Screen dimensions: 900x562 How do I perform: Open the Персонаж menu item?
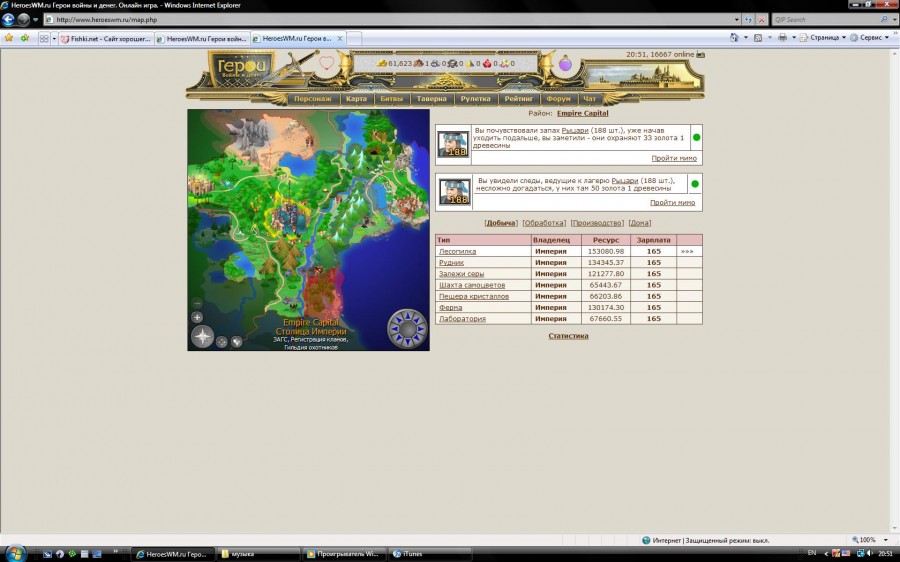pos(313,99)
